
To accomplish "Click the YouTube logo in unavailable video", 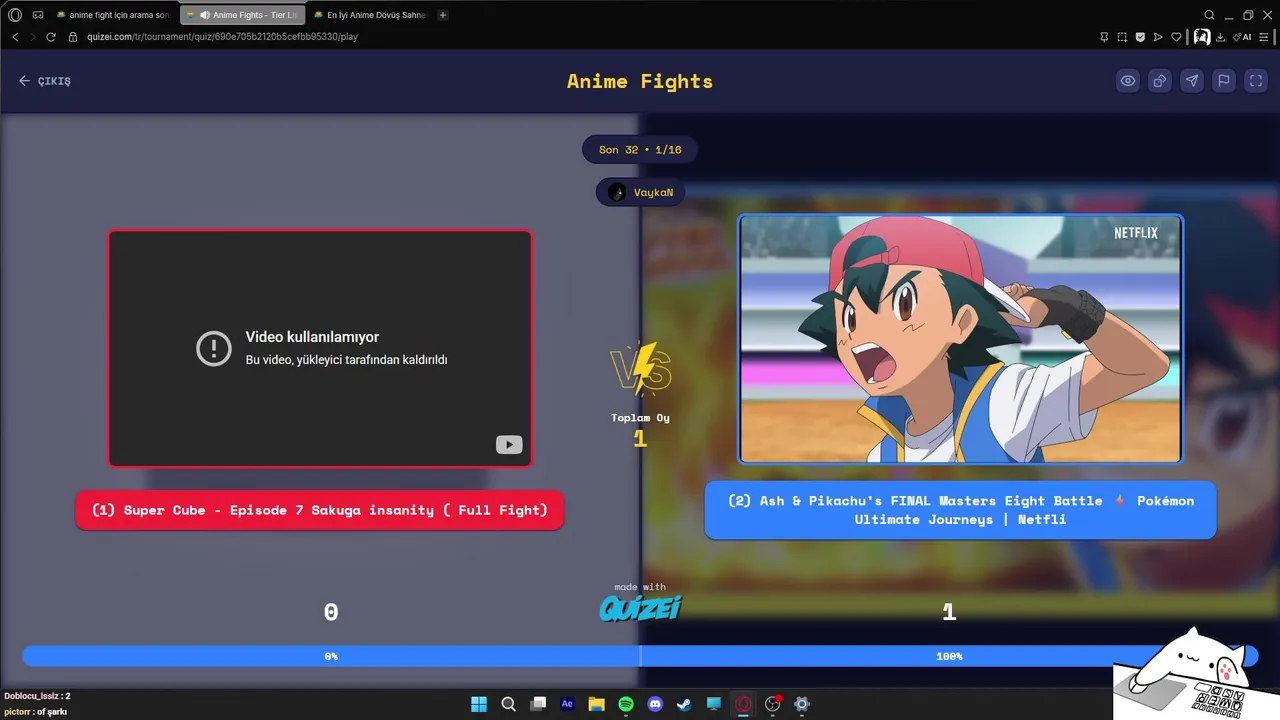I will coord(509,445).
